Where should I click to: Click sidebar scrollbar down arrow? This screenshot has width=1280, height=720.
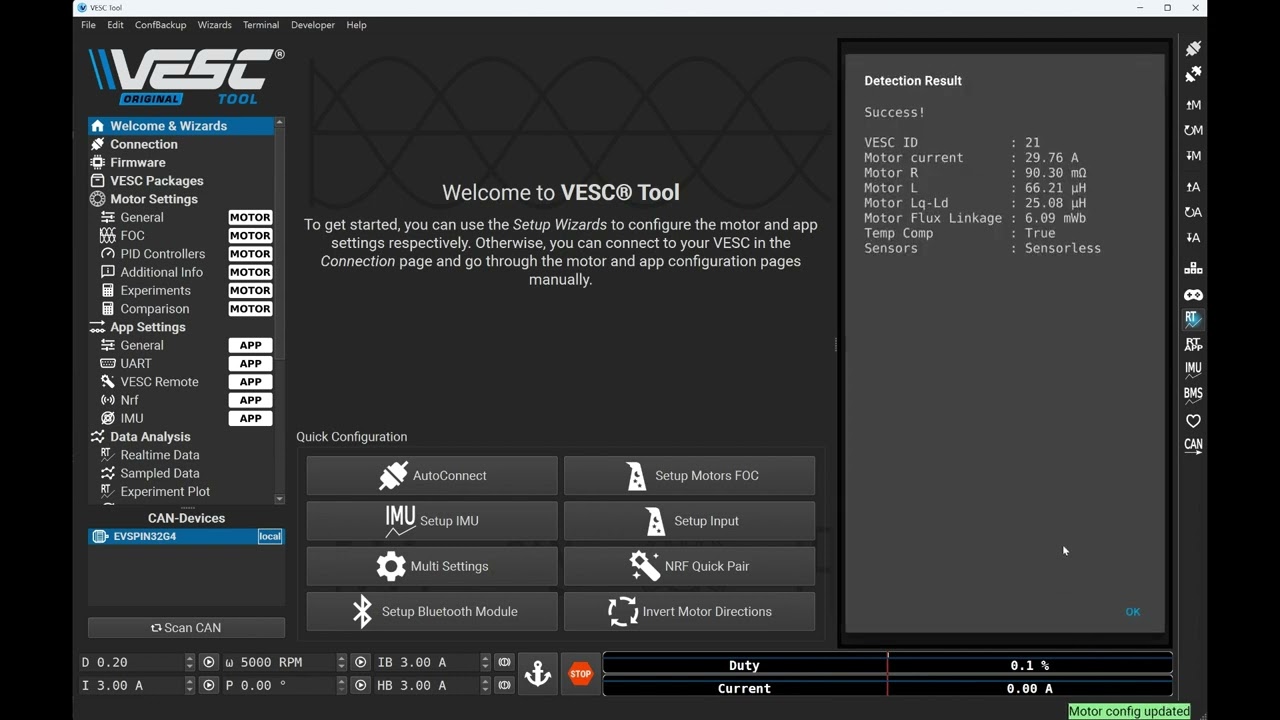279,499
